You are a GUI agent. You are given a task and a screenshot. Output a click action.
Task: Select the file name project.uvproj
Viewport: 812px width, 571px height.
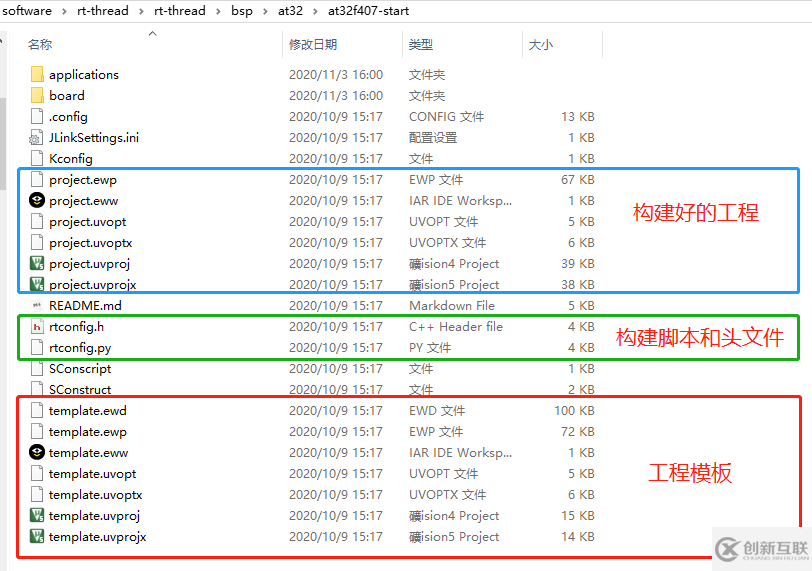click(x=89, y=264)
